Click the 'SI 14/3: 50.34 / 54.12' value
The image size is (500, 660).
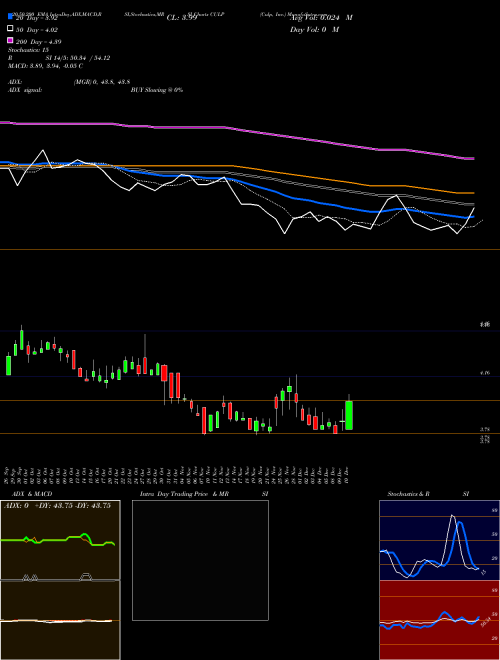pyautogui.click(x=78, y=58)
